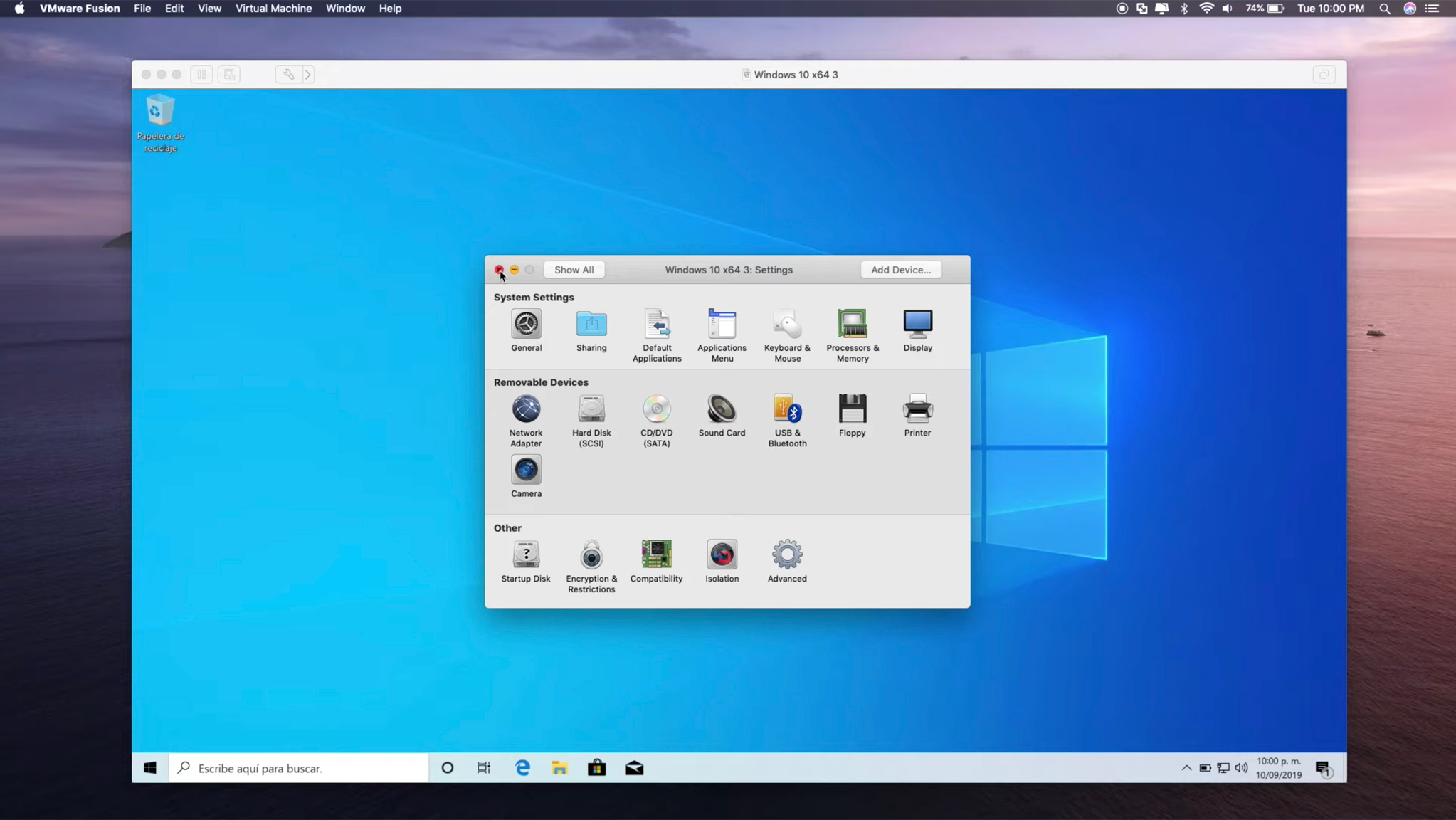The image size is (1456, 820).
Task: Open the Camera device settings
Action: click(526, 471)
